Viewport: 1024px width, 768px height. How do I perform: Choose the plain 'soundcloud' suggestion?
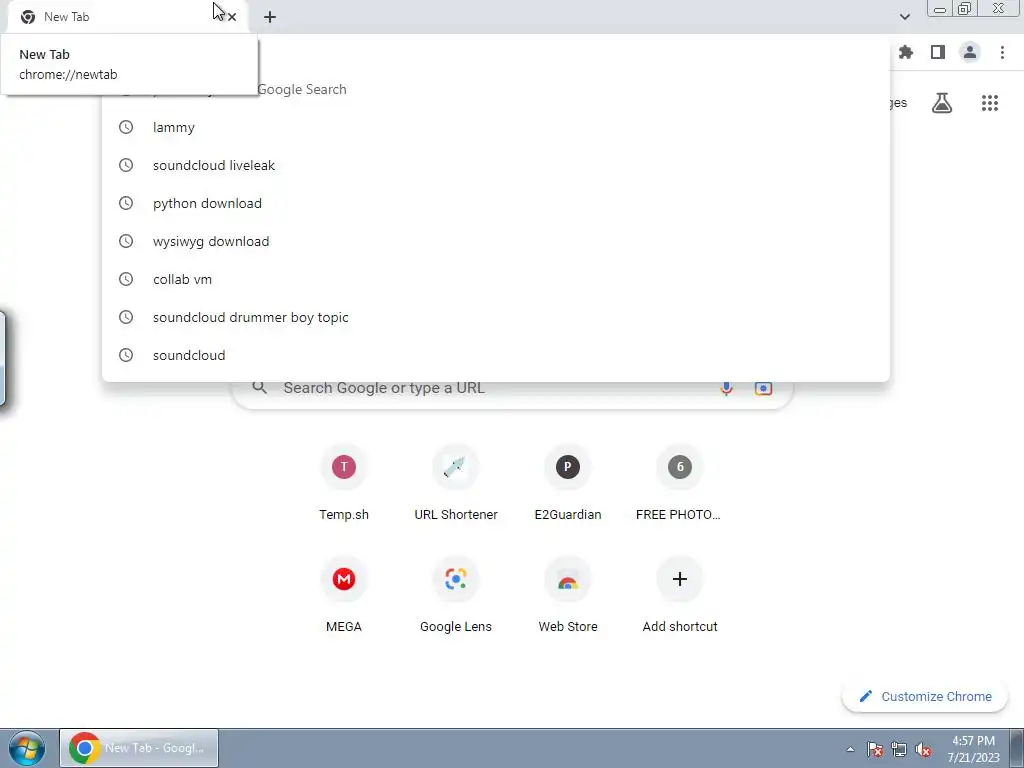[496, 355]
